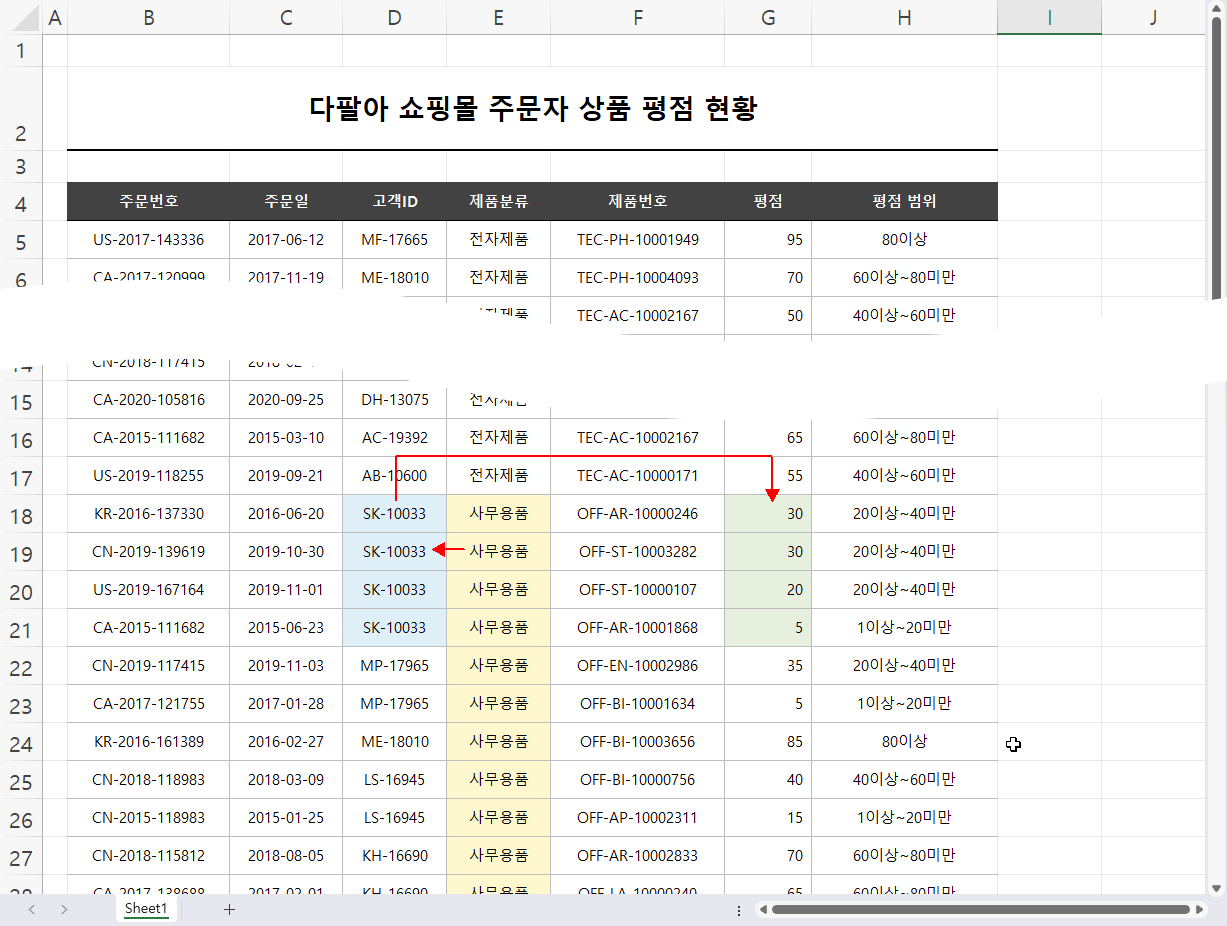Select '사무용품' in the OFF-AR-10001868 row
The height and width of the screenshot is (926, 1227).
pyautogui.click(x=498, y=628)
